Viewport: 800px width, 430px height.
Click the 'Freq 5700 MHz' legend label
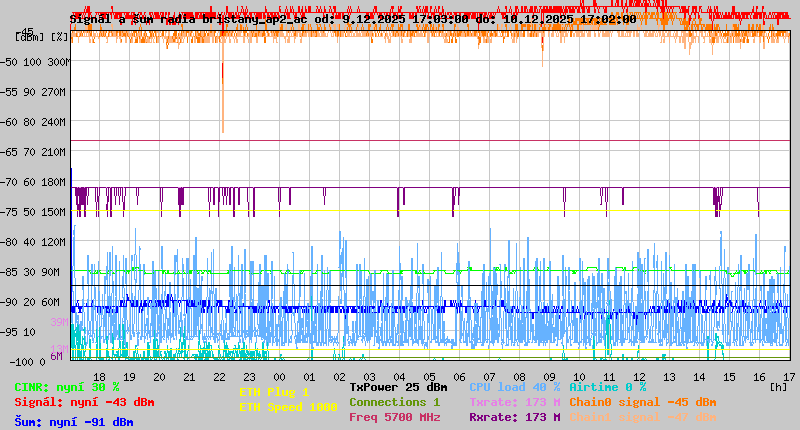tap(395, 417)
